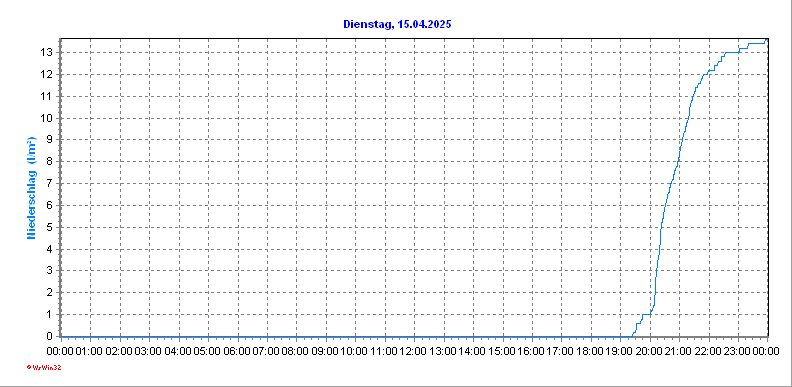Click the chart title Dienstag, 15.04.2025
This screenshot has height=387, width=792.
[397, 24]
